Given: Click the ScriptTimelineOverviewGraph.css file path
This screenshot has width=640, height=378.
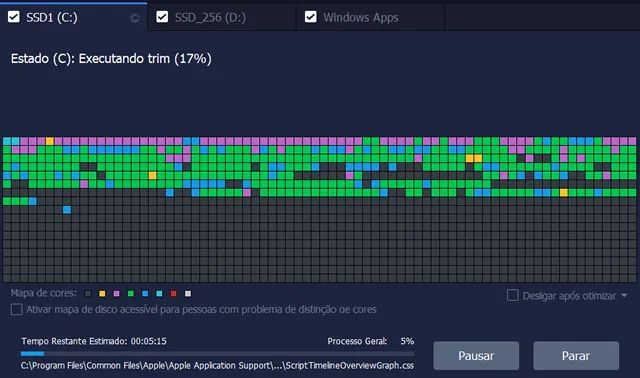Looking at the screenshot, I should pyautogui.click(x=218, y=365).
